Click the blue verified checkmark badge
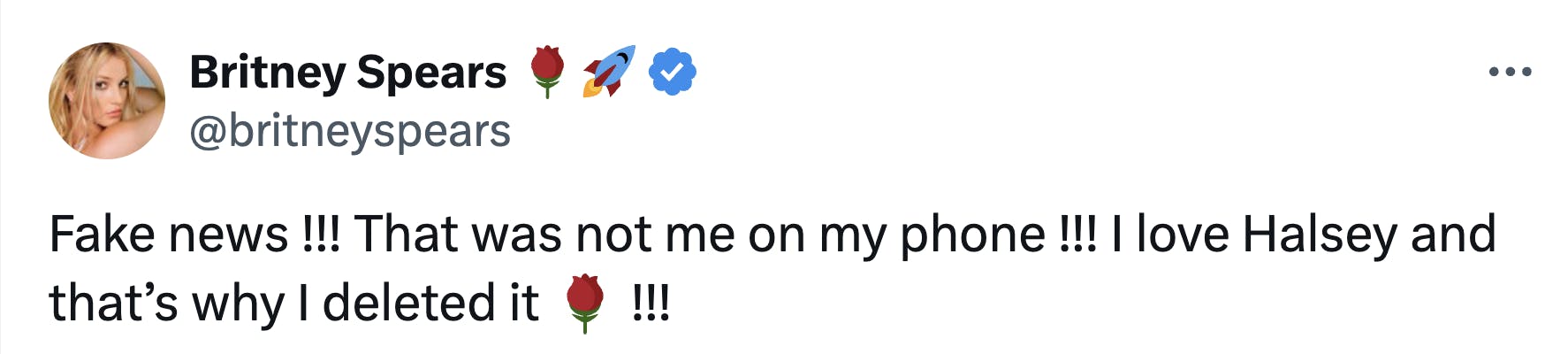 coord(673,73)
